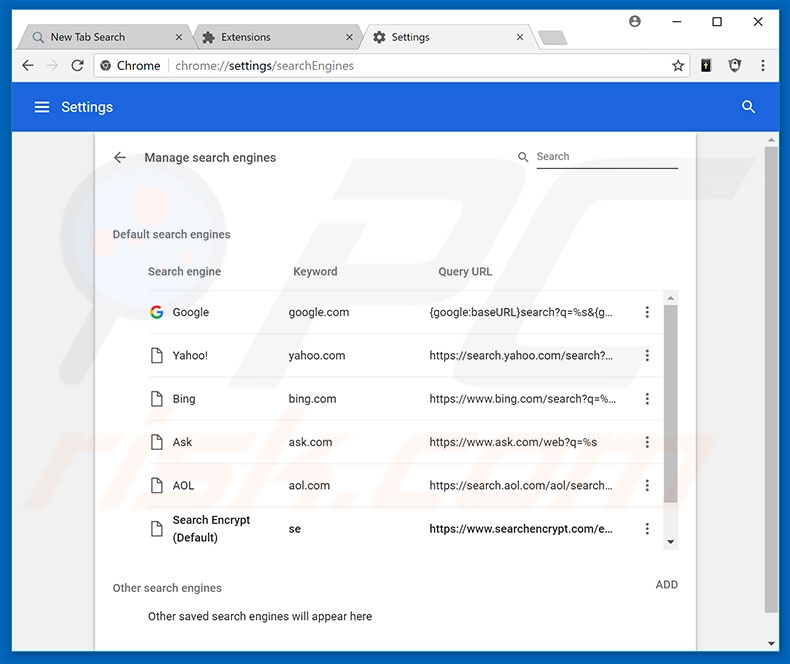Click the Keyword column header
The image size is (790, 664).
(x=315, y=272)
